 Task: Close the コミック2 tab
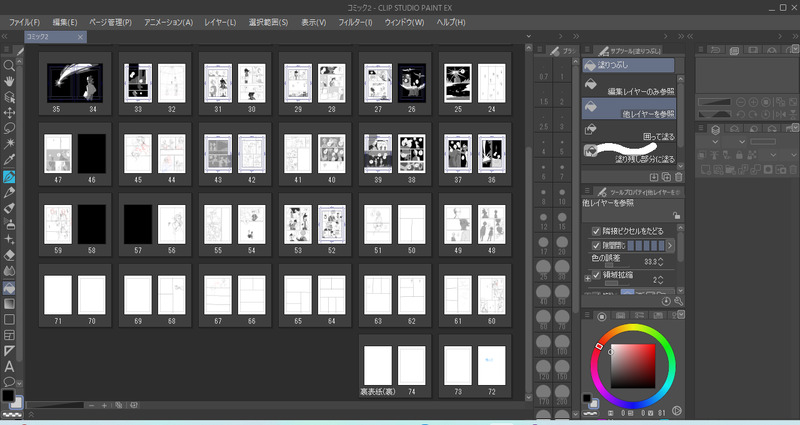[x=80, y=37]
